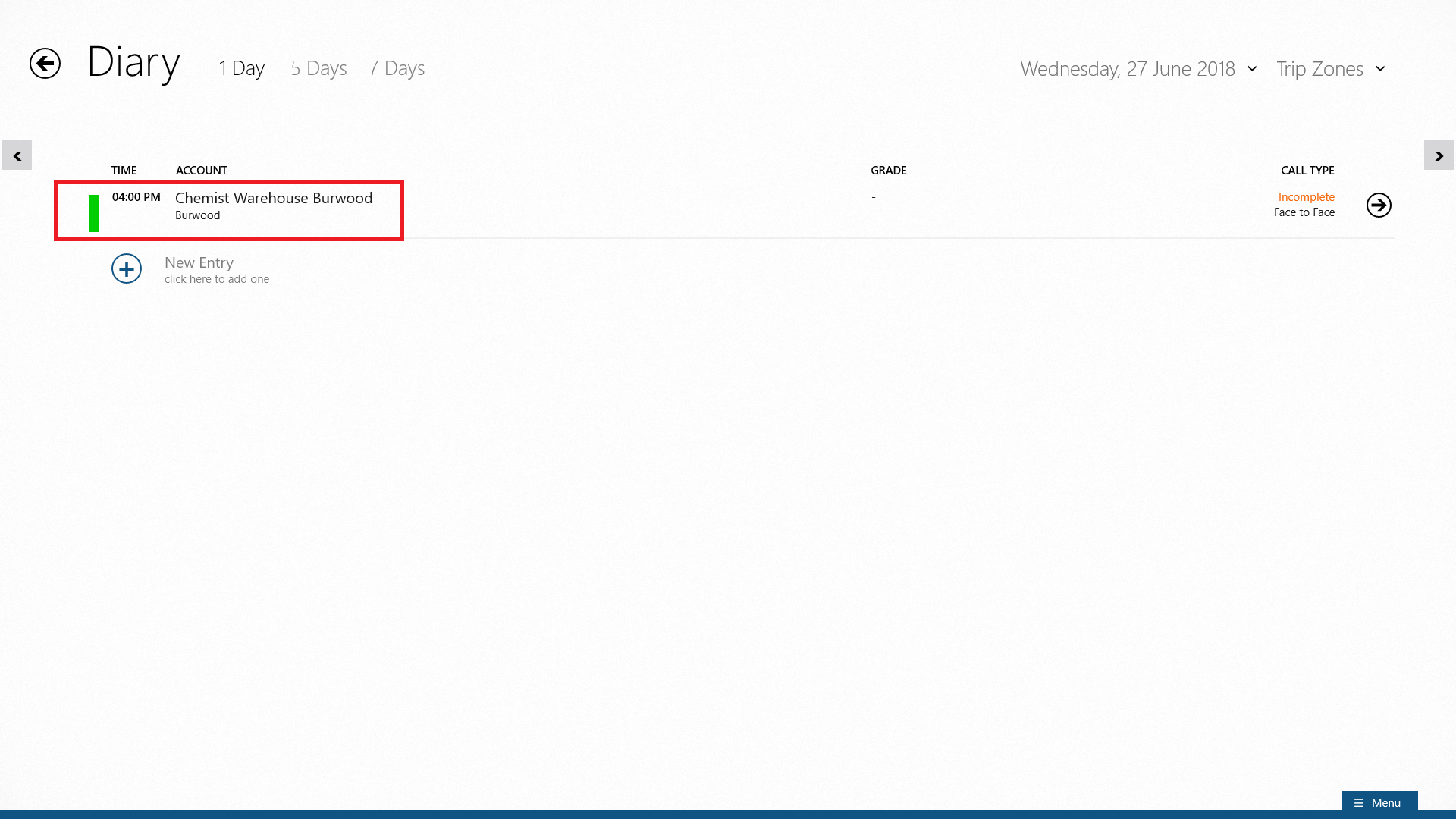The image size is (1456, 819).
Task: Open the Wednesday, 27 June 2018 date dropdown
Action: point(1127,69)
